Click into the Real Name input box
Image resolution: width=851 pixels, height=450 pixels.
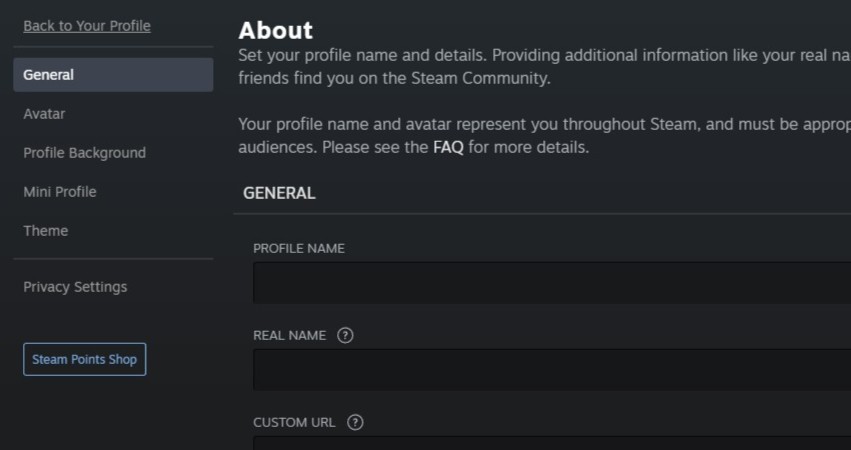(x=550, y=369)
